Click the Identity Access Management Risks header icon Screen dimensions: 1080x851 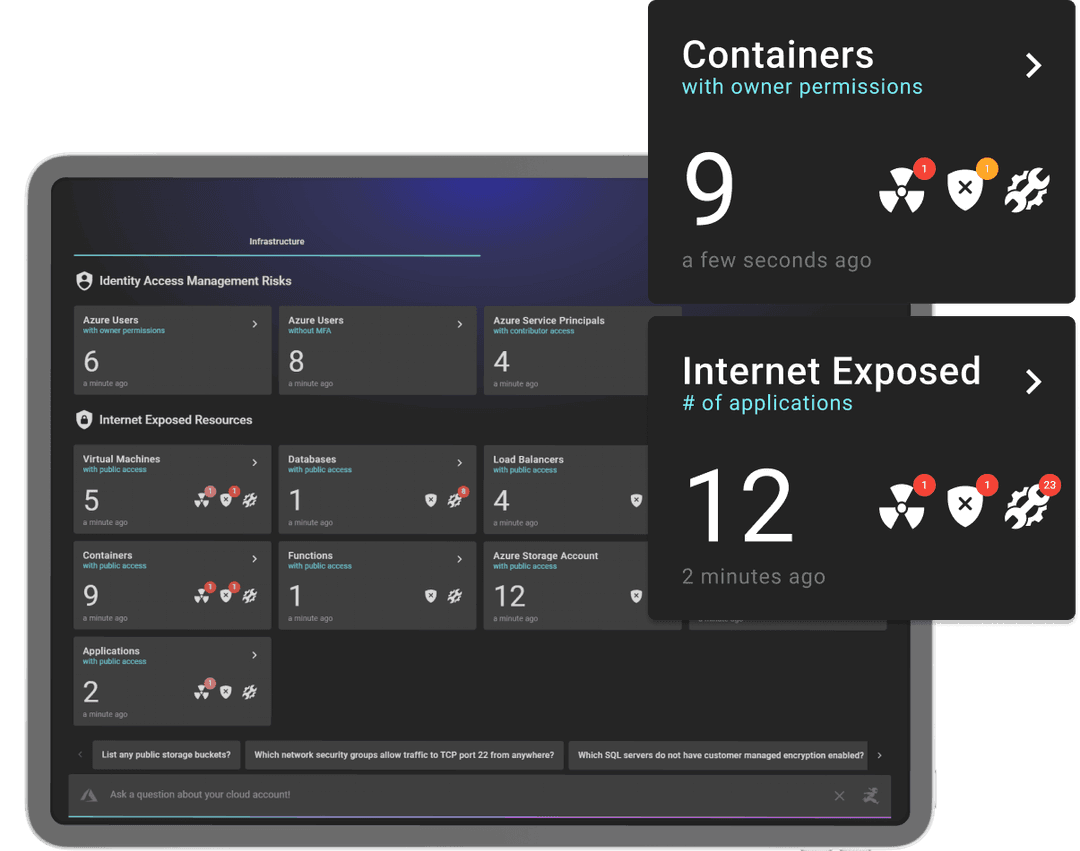click(x=84, y=281)
